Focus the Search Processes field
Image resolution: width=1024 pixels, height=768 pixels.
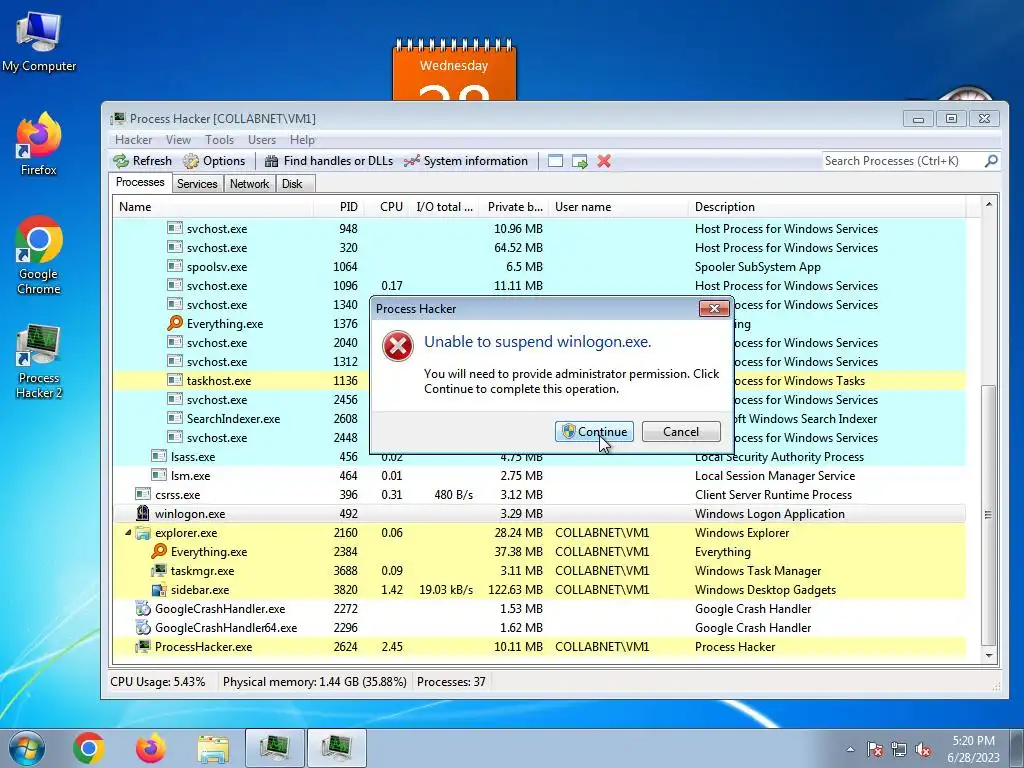click(903, 161)
